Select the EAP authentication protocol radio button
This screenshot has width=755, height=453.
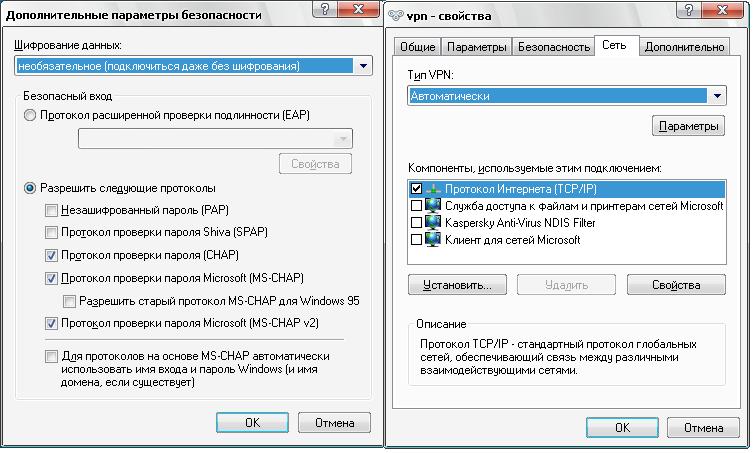[x=30, y=115]
